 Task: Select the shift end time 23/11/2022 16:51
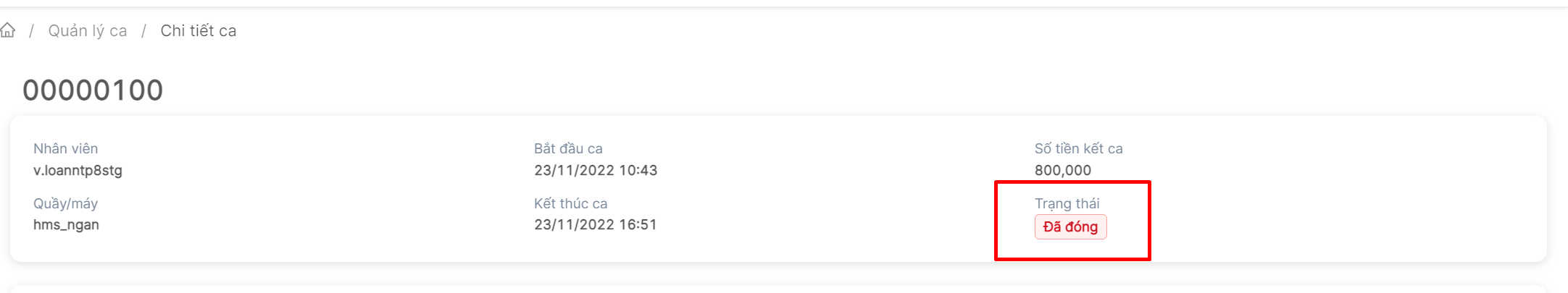pyautogui.click(x=596, y=225)
